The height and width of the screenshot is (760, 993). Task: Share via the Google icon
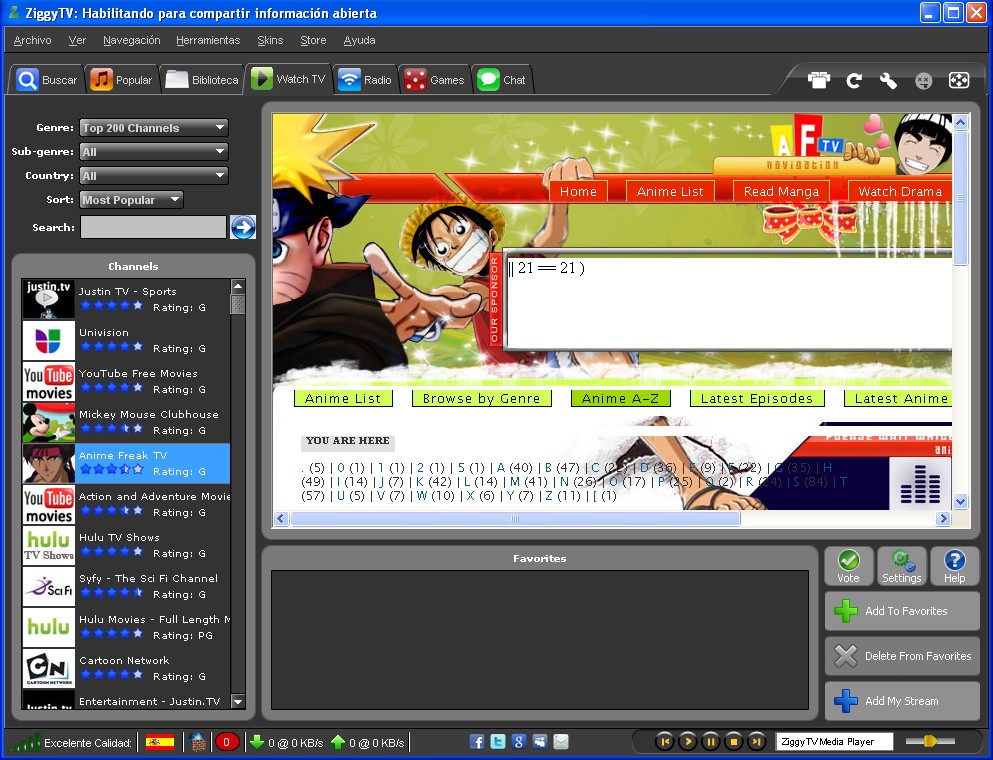(x=519, y=742)
